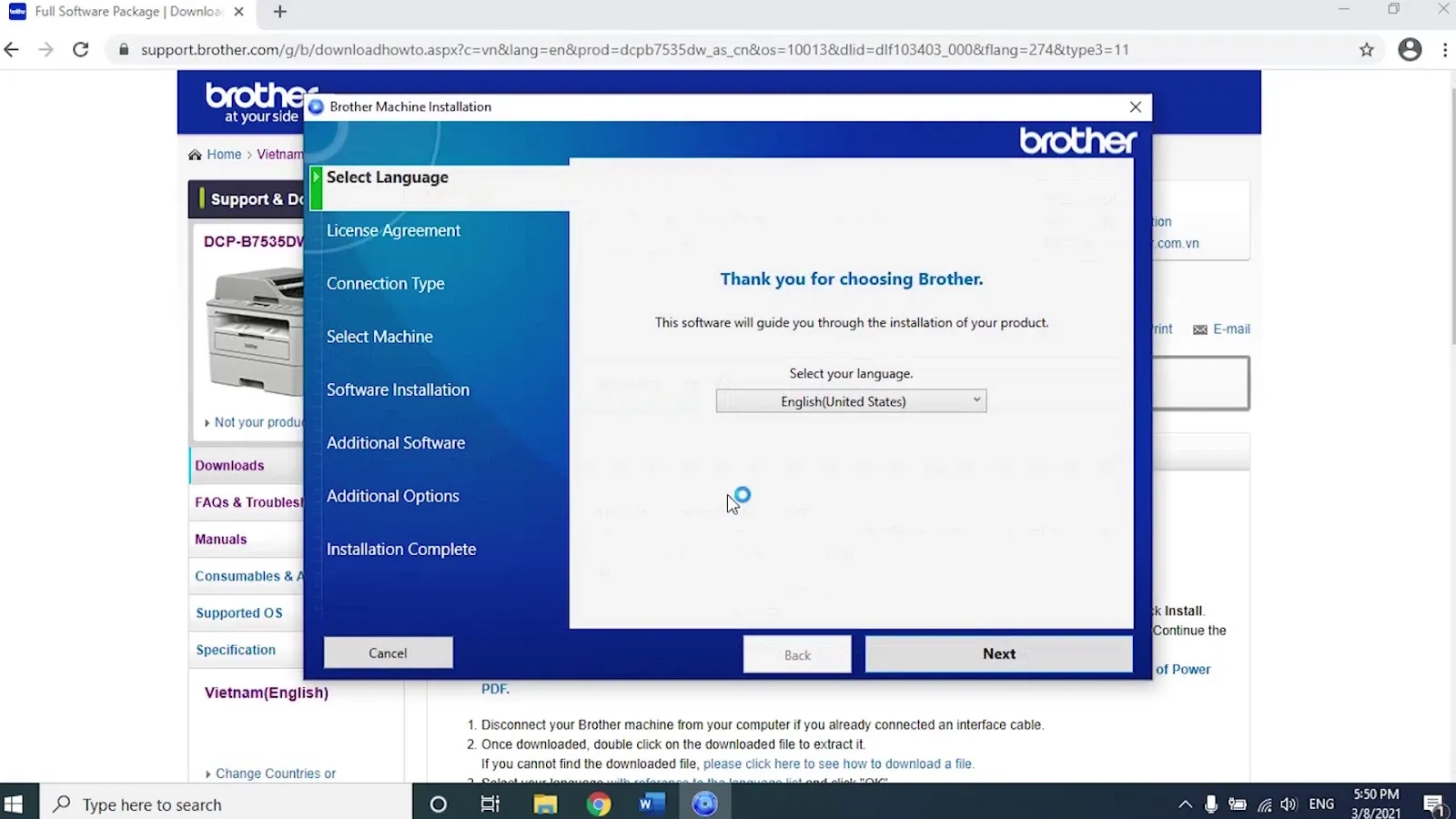This screenshot has height=819, width=1456.
Task: Open the taskbar clock and date
Action: coord(1376,804)
